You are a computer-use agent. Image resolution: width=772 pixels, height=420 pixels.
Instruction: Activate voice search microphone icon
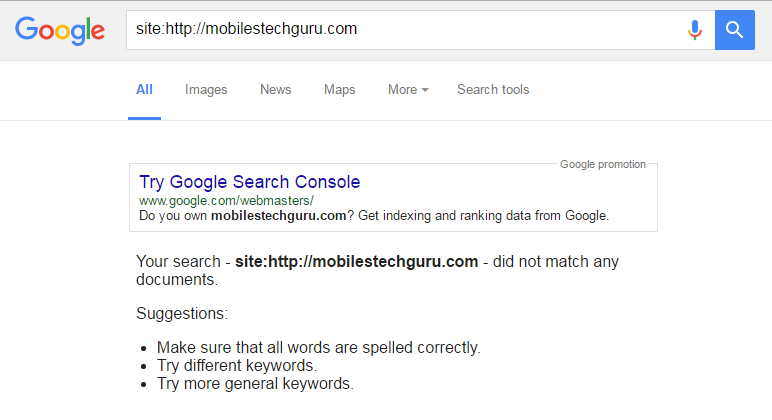(695, 30)
